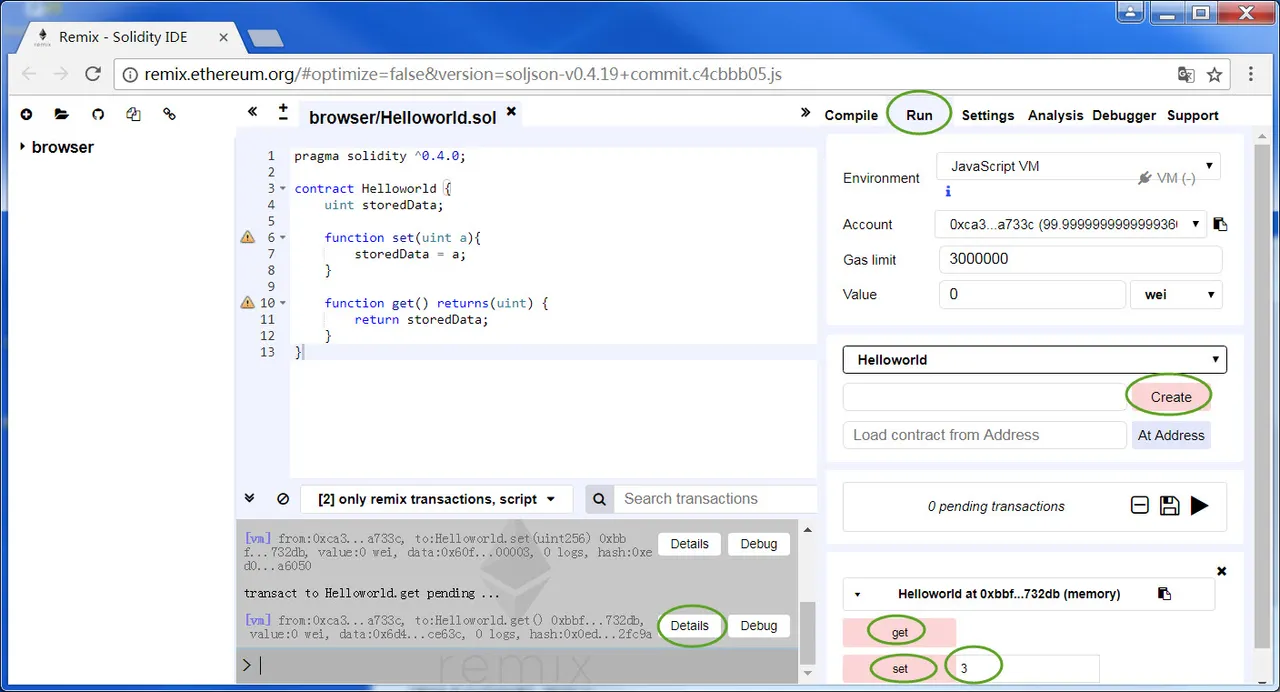Viewport: 1280px width, 692px height.
Task: Select the browser/Helloworld.sol editor tab
Action: click(x=402, y=117)
